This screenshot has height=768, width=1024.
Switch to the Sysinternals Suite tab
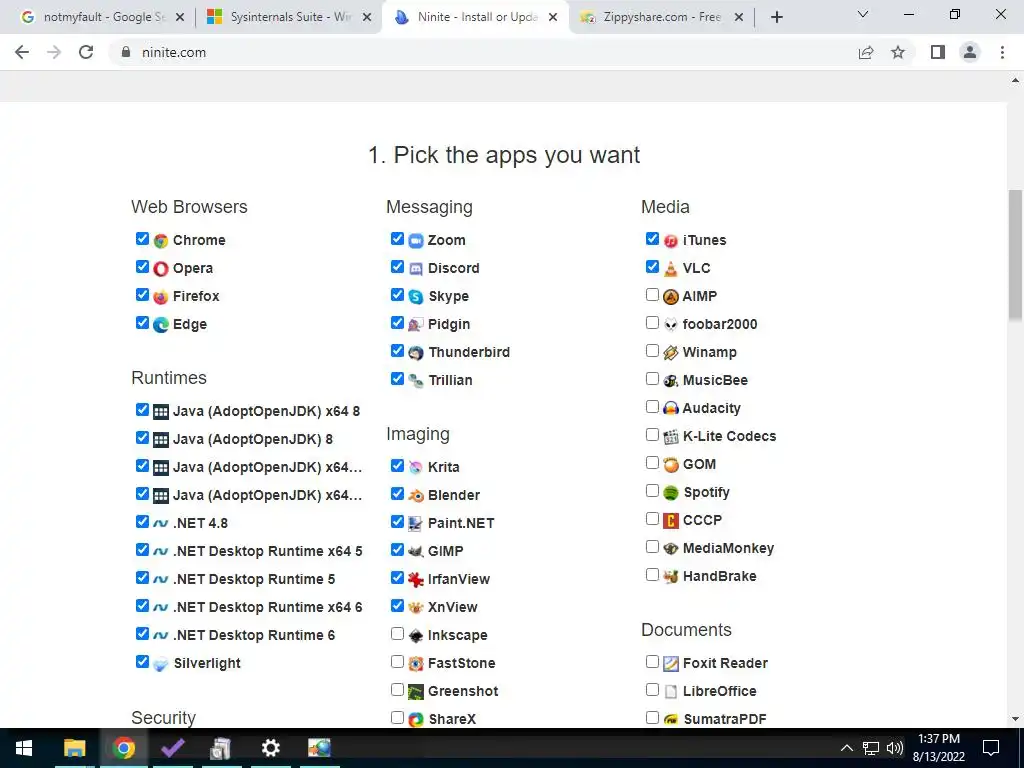288,17
